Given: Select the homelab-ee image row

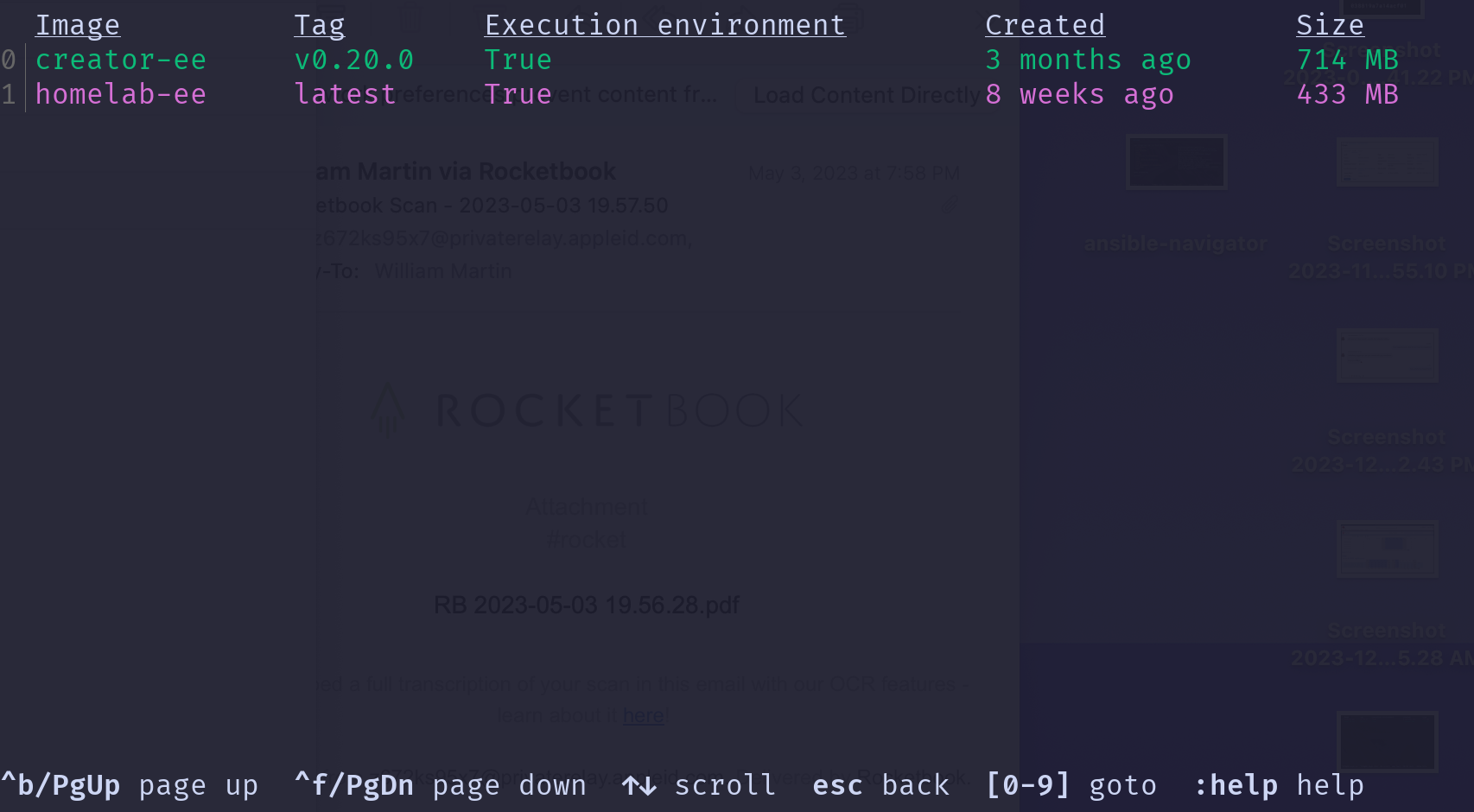Looking at the screenshot, I should [120, 94].
